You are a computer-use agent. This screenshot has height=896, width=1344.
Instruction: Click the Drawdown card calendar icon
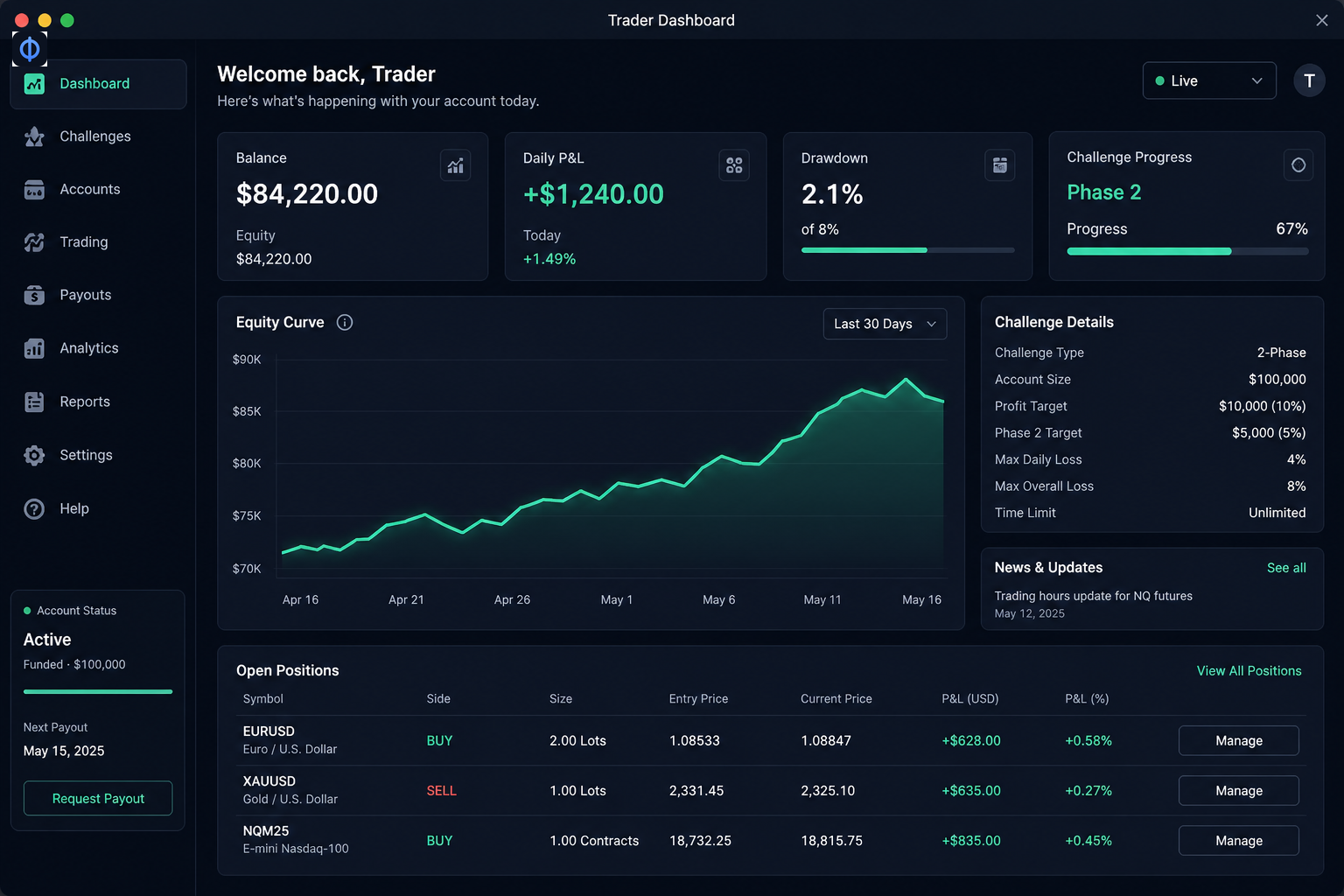[x=1000, y=165]
